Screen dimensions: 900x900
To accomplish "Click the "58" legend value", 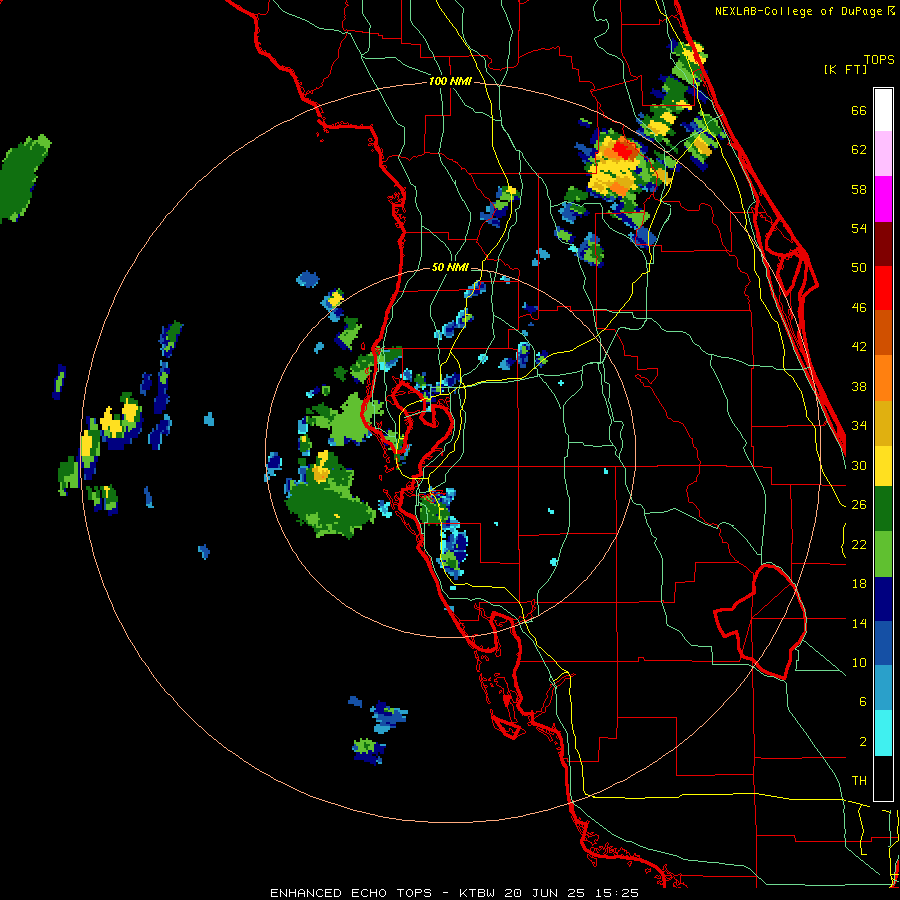I will pos(859,189).
